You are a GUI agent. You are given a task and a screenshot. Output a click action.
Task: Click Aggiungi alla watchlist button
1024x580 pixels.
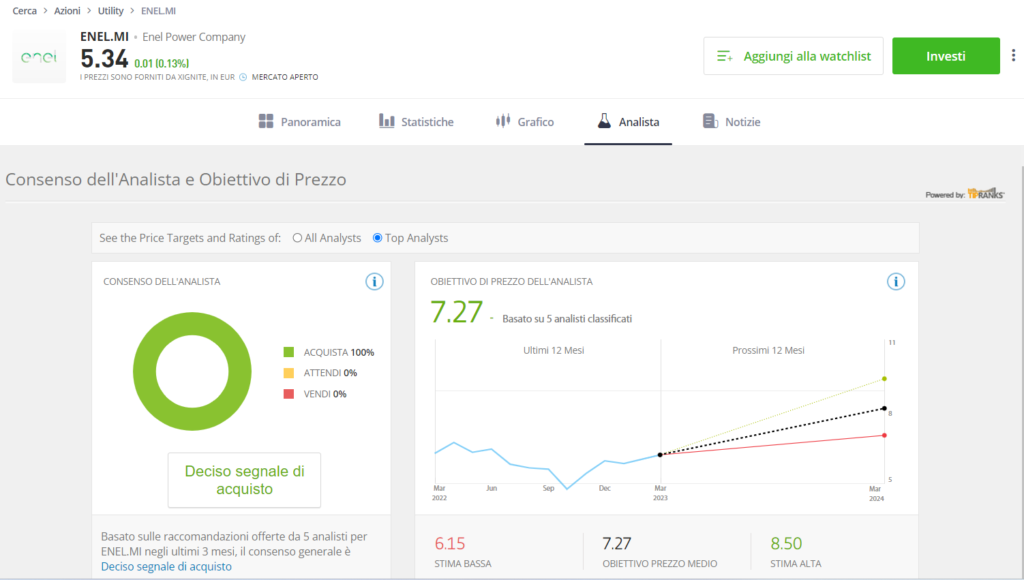pos(793,56)
